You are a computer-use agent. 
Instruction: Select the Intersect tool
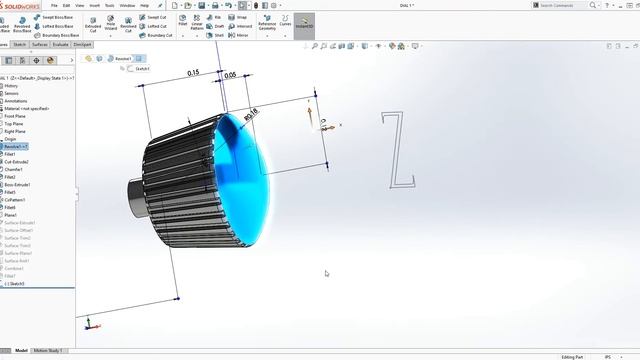pyautogui.click(x=240, y=26)
